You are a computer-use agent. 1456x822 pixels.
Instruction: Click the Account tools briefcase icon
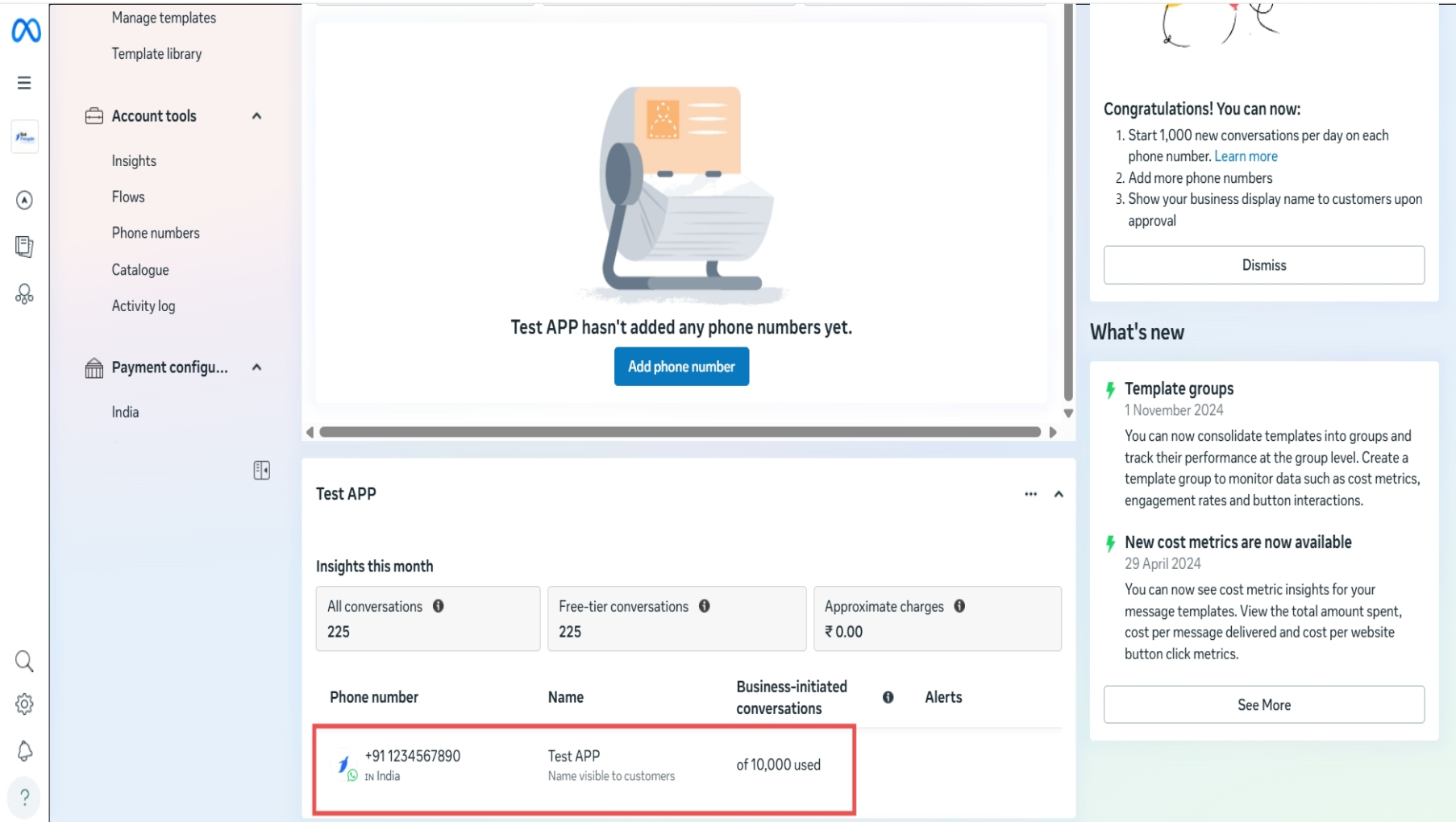[94, 116]
